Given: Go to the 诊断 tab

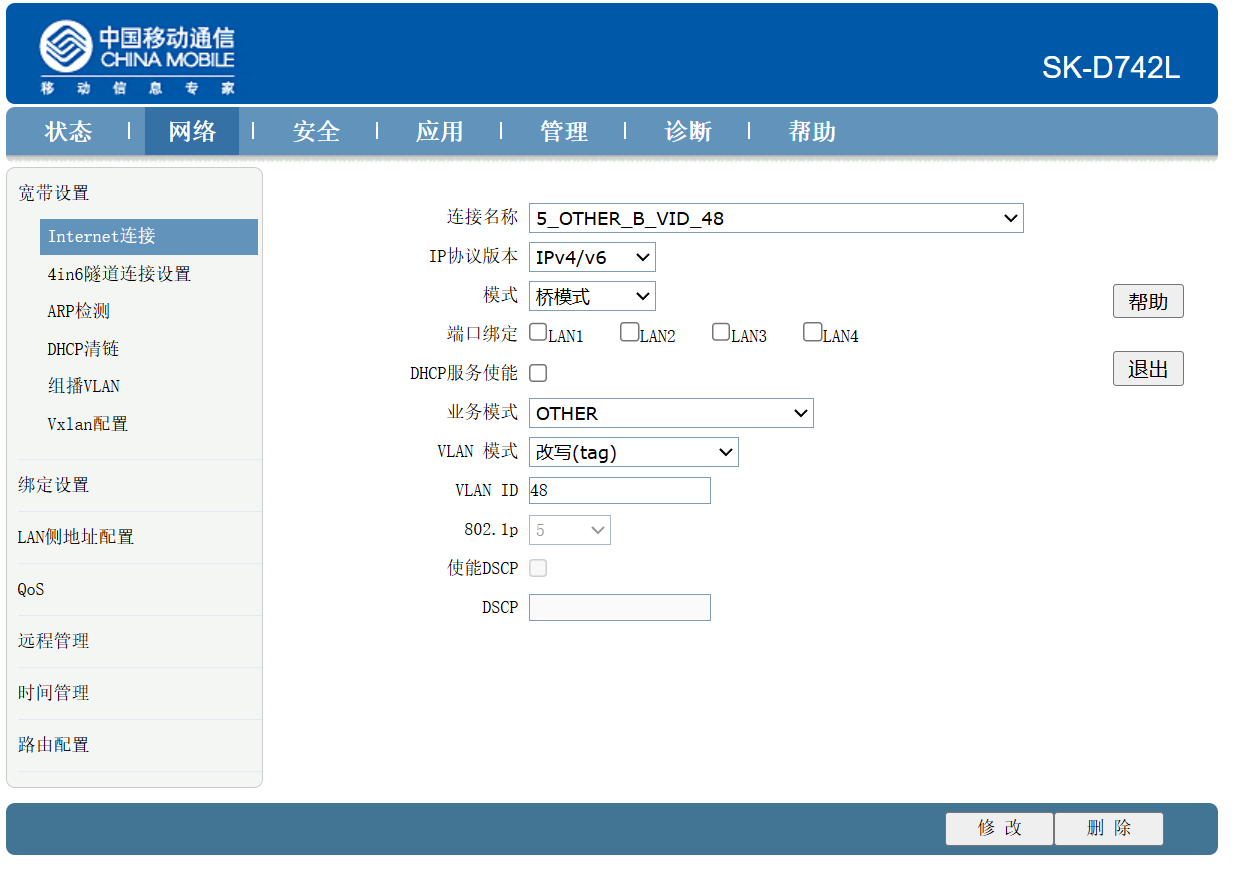Looking at the screenshot, I should tap(688, 132).
